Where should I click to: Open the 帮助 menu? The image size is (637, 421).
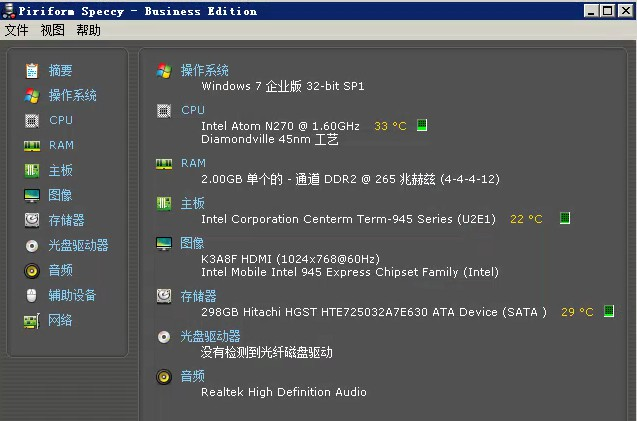coord(88,30)
